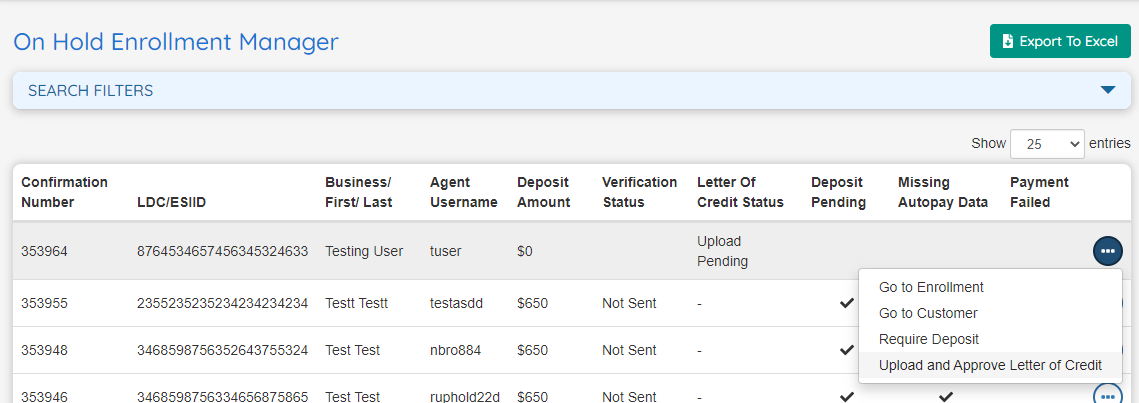Select confirmation number 353955 cell
This screenshot has height=403, width=1139.
tap(44, 303)
